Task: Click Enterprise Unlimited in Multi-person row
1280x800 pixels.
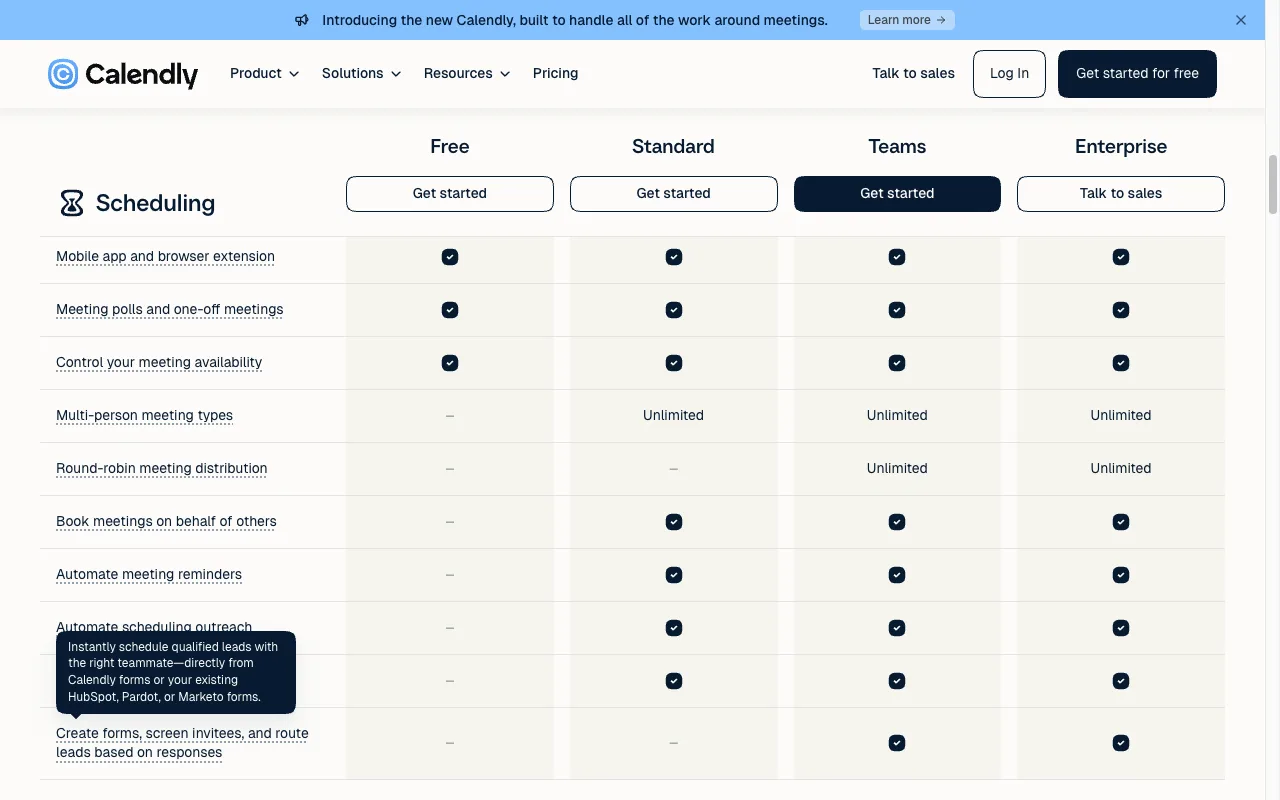Action: point(1121,416)
